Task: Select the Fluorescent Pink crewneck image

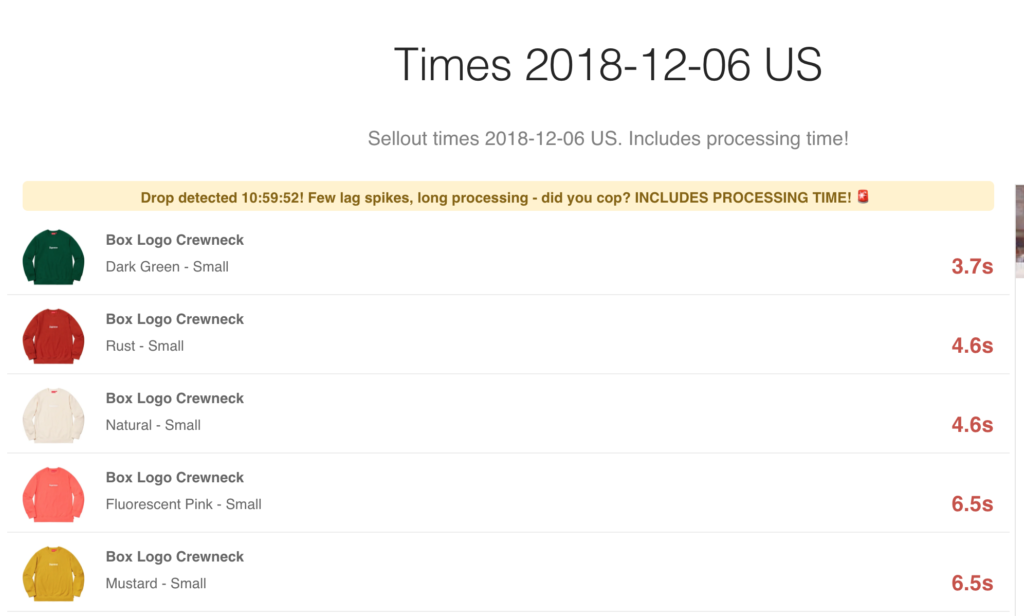Action: [x=54, y=494]
